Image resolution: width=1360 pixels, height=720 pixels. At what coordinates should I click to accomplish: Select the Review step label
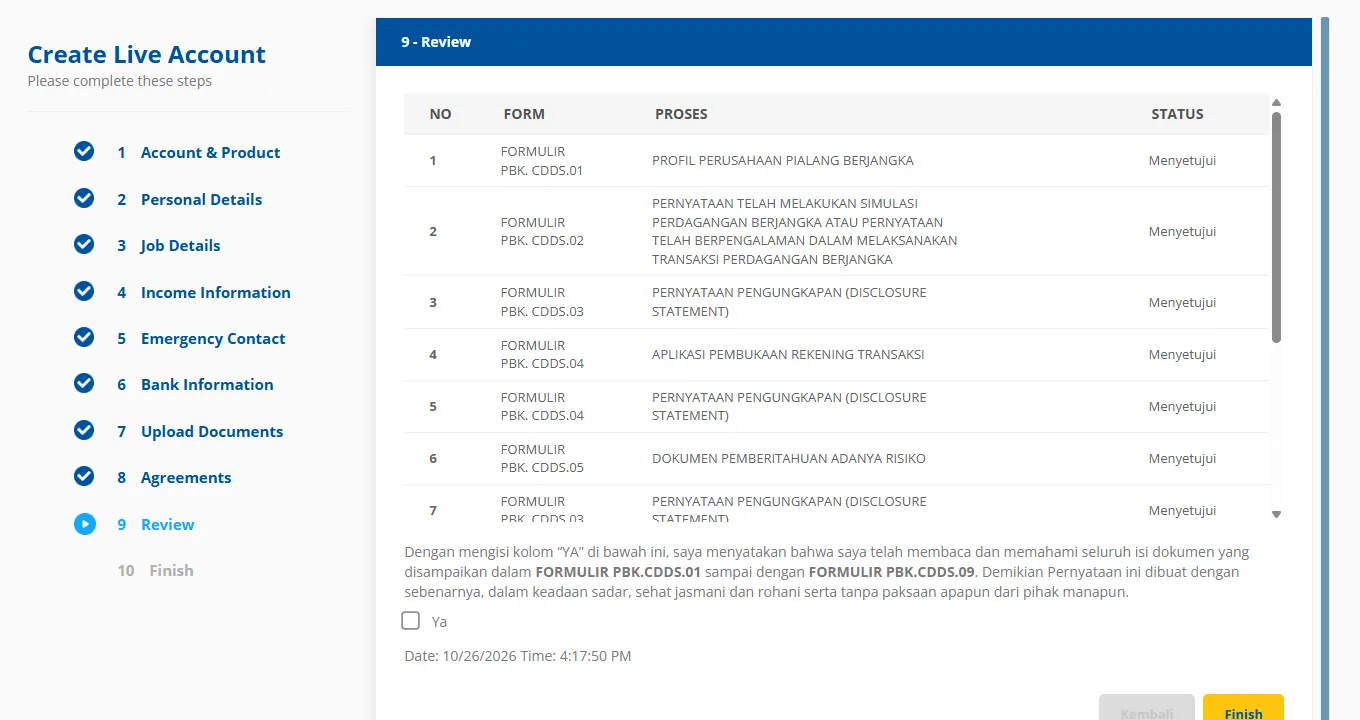(168, 524)
